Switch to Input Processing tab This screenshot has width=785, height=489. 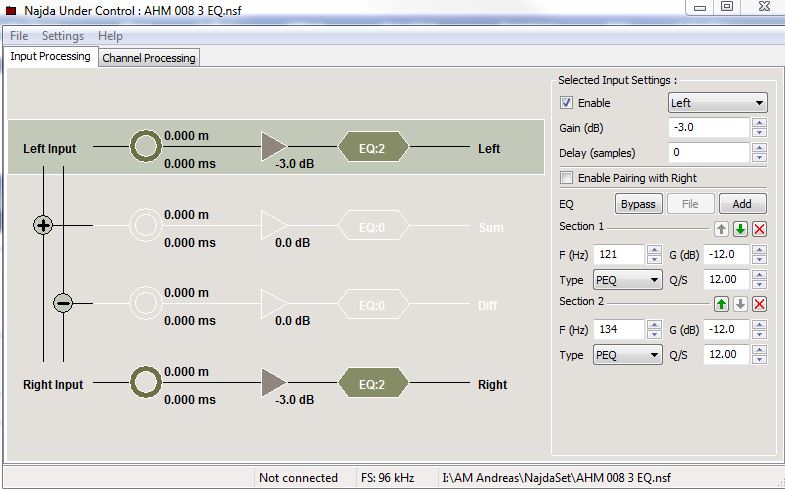50,56
